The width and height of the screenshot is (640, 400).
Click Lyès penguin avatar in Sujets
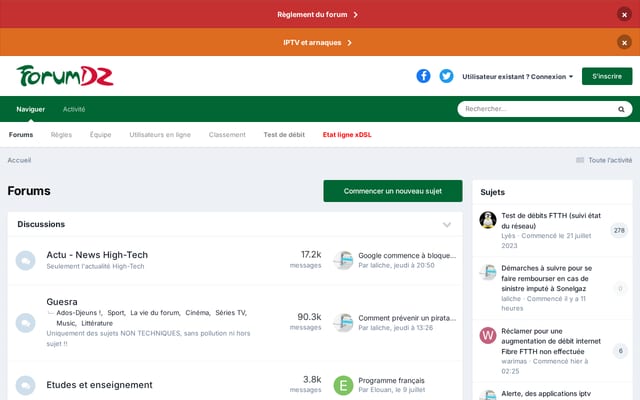(x=488, y=220)
